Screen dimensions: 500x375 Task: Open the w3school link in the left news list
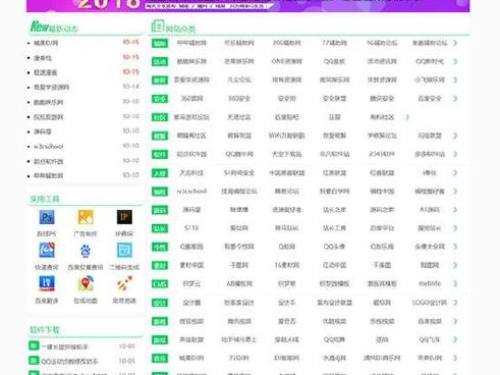[x=48, y=146]
